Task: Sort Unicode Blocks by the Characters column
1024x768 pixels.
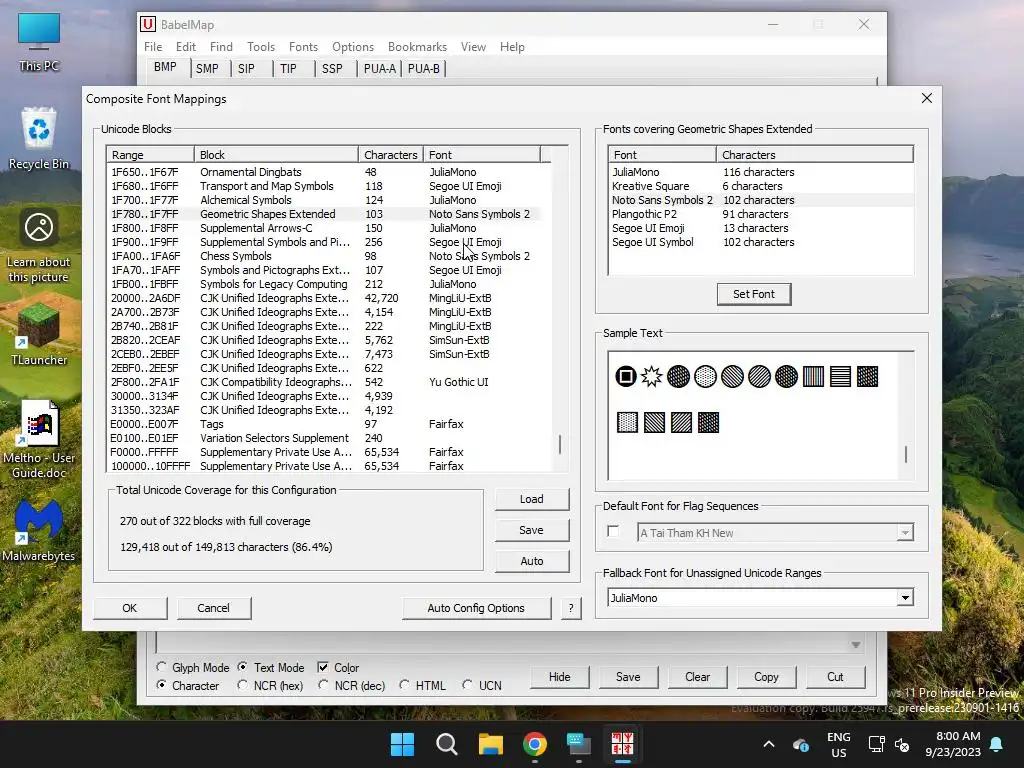Action: click(391, 155)
